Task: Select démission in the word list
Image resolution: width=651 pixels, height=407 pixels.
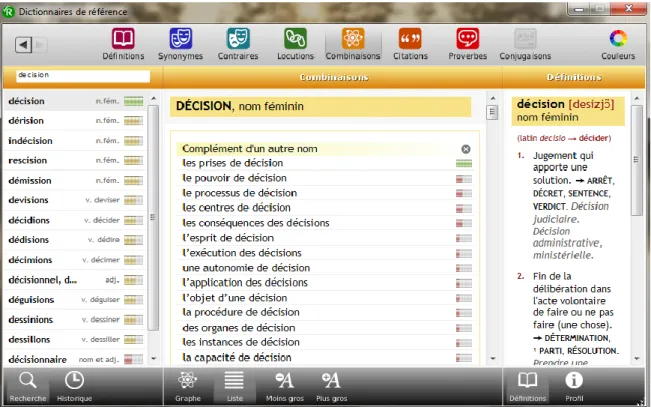Action: tap(76, 181)
